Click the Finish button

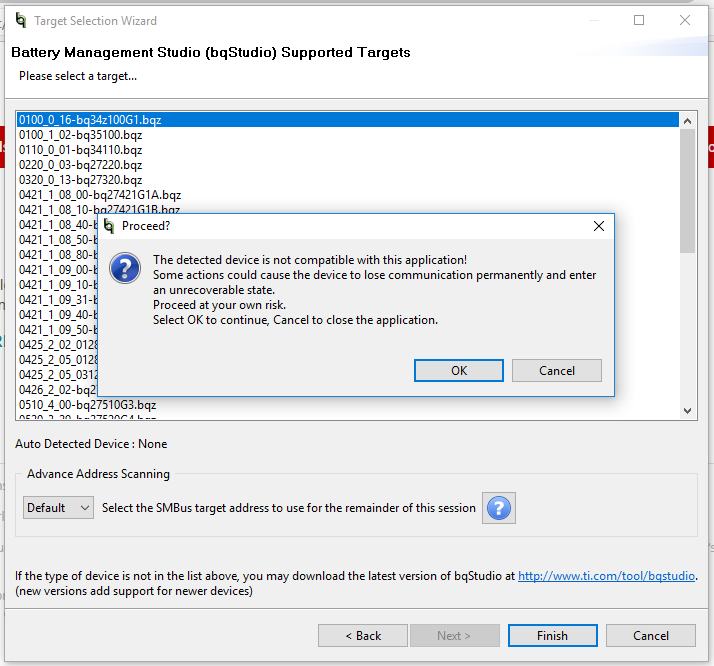(552, 635)
